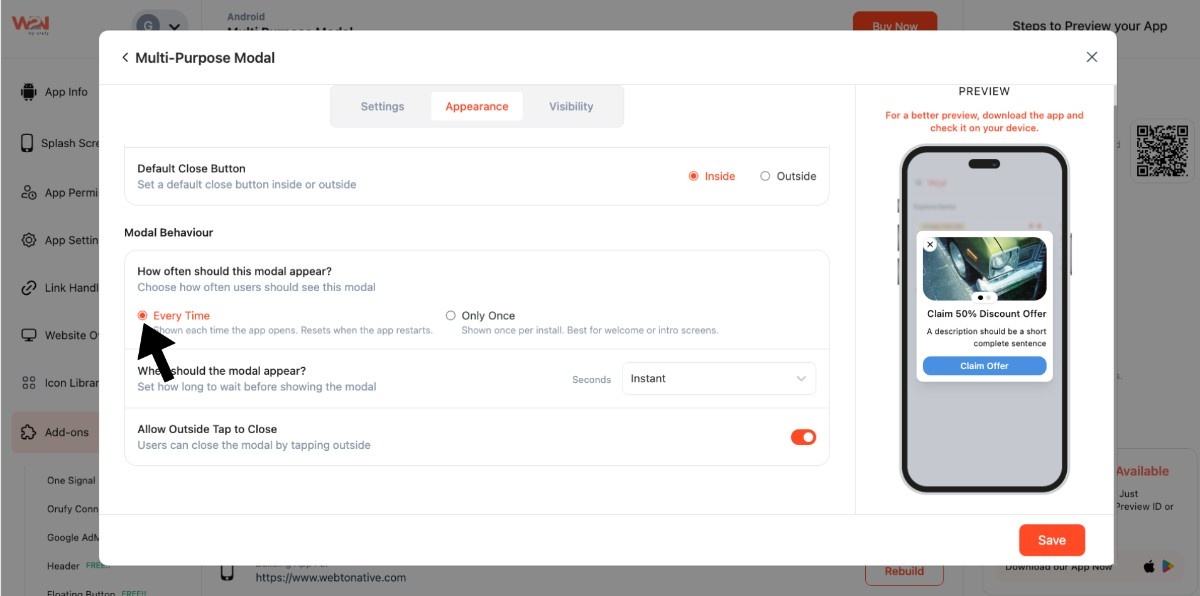Switch to the Visibility tab

point(571,107)
